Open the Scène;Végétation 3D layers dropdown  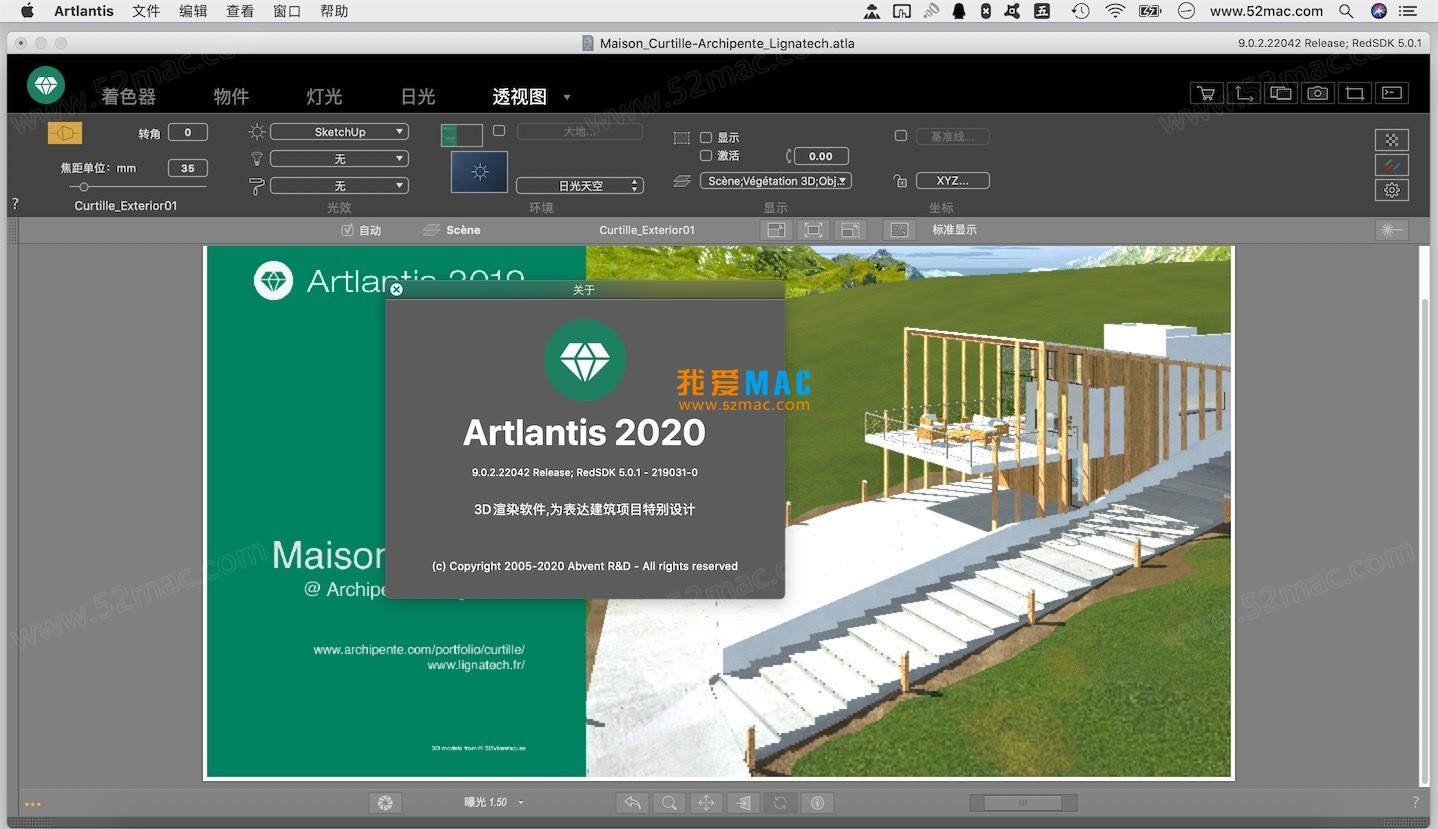(x=775, y=181)
